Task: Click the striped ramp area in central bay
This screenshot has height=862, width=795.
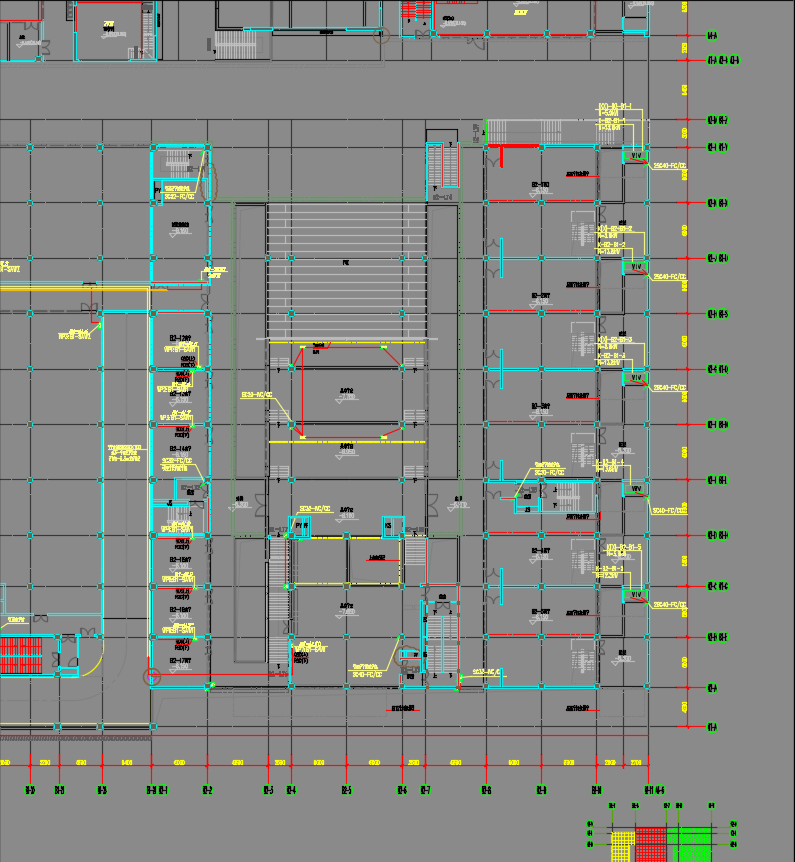Action: point(346,270)
